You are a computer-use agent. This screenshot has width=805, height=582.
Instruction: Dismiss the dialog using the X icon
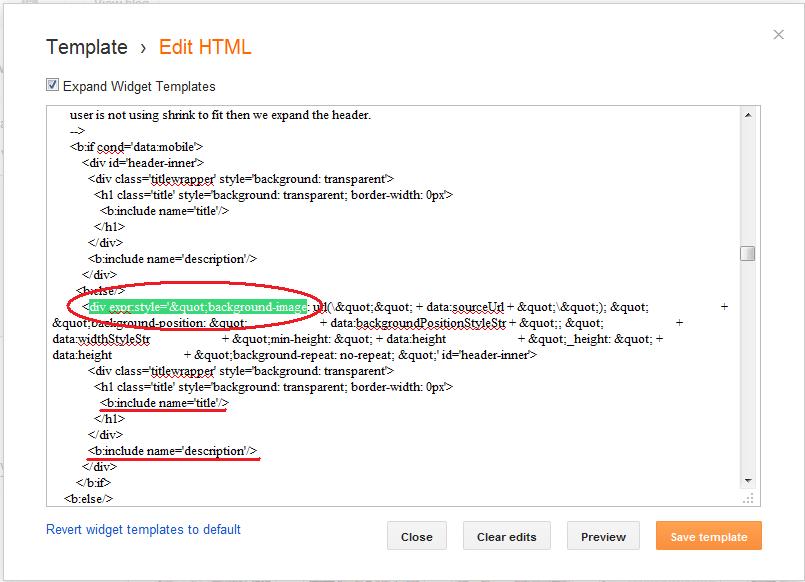[778, 34]
